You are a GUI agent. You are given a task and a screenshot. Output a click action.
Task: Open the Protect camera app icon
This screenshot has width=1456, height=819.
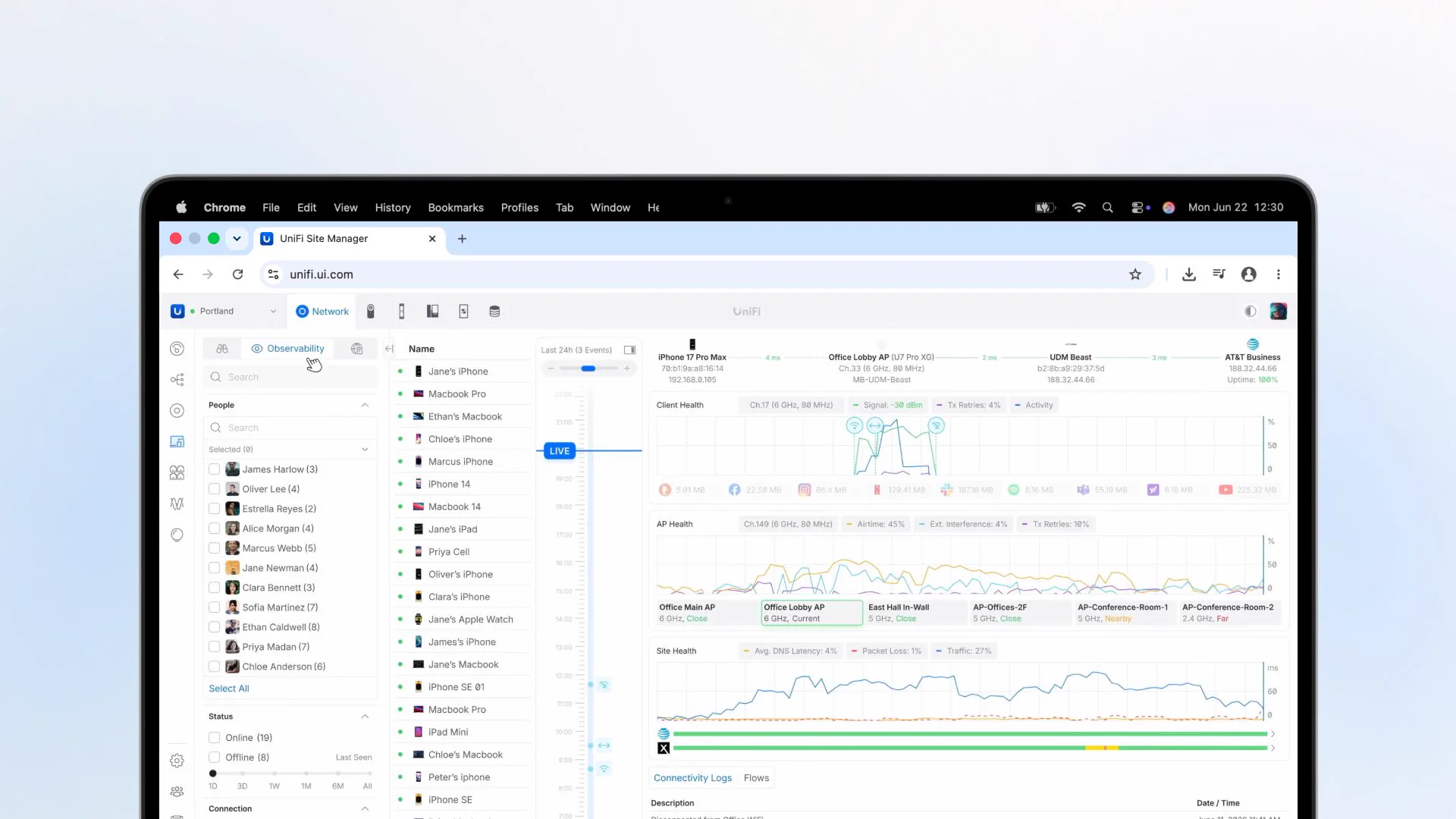point(371,312)
